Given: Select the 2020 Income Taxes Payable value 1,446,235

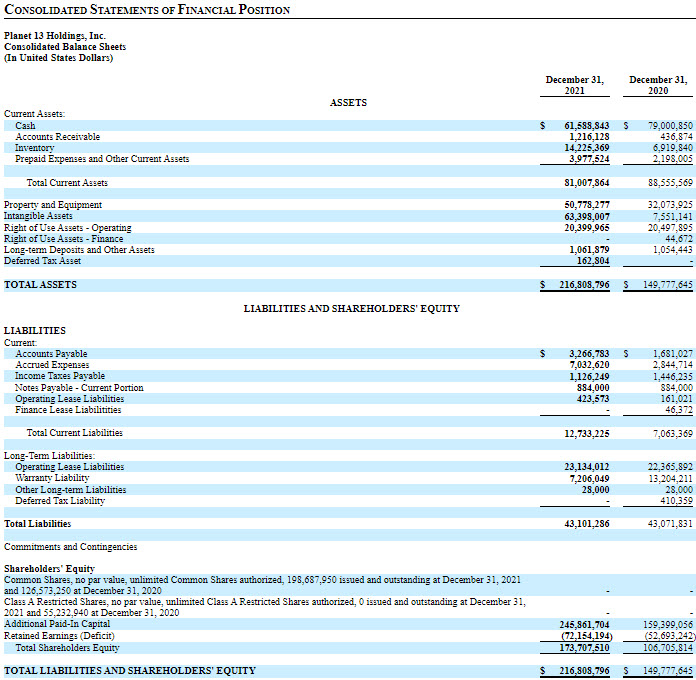Looking at the screenshot, I should tap(666, 376).
